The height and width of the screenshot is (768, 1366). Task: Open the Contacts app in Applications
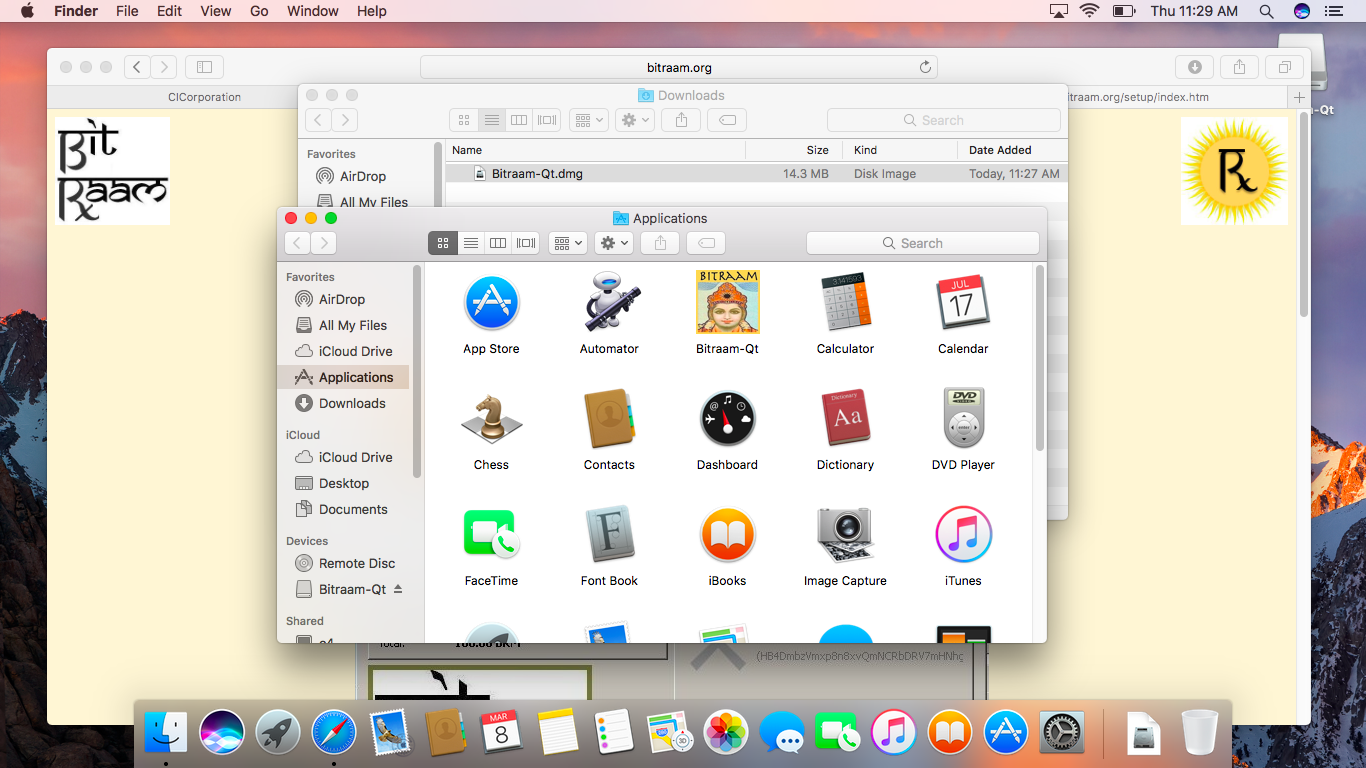[609, 419]
